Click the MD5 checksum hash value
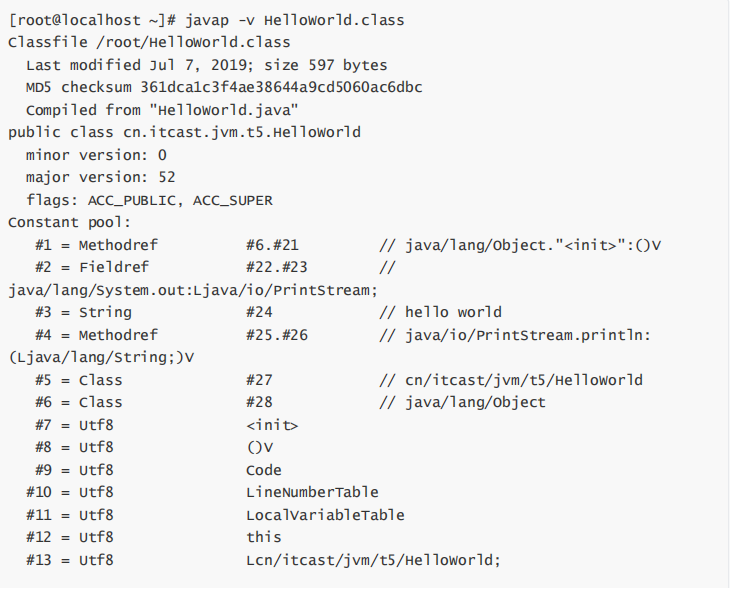The height and width of the screenshot is (591, 730). (x=281, y=88)
